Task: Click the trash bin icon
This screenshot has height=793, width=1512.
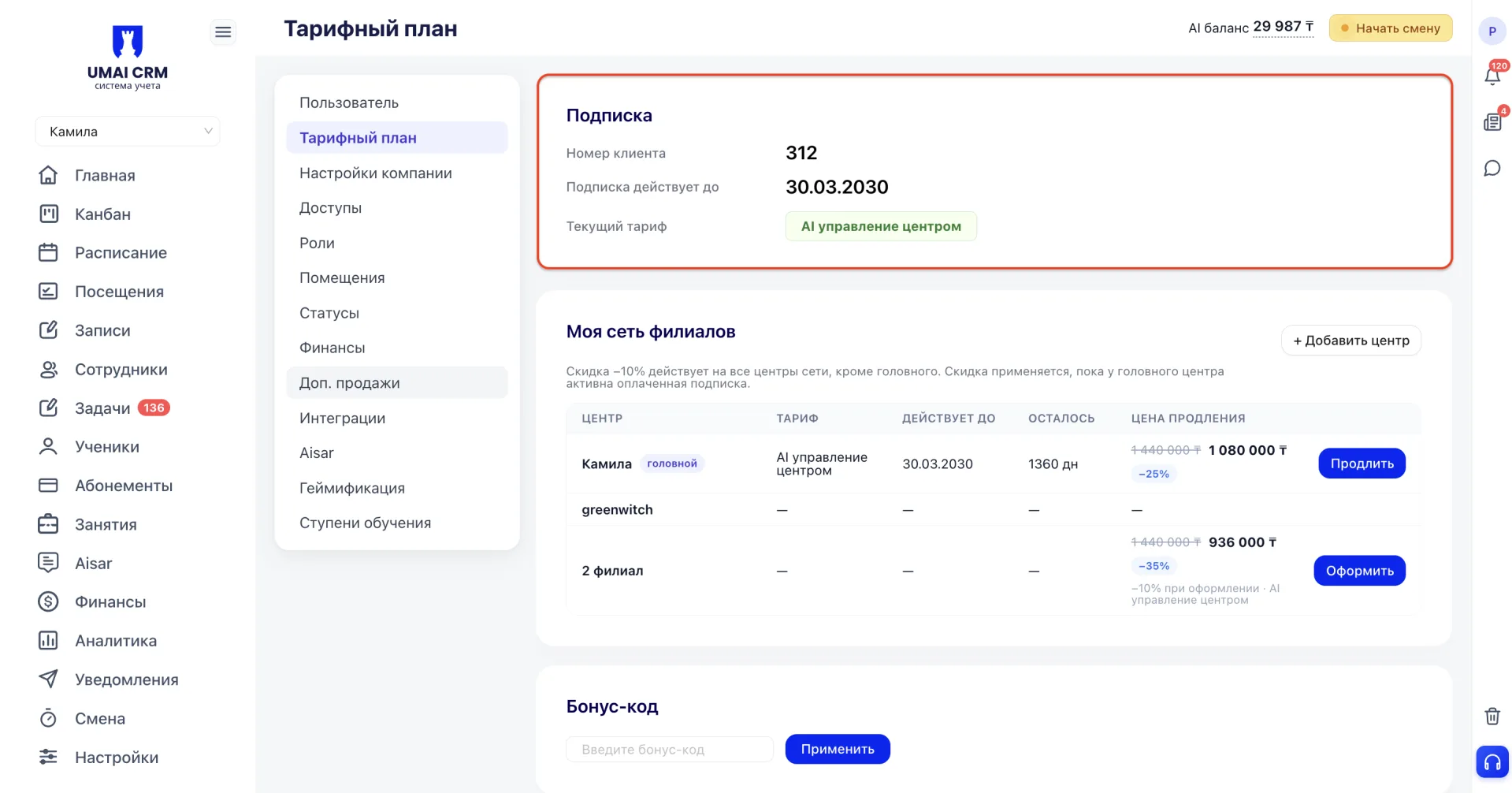Action: [x=1492, y=716]
